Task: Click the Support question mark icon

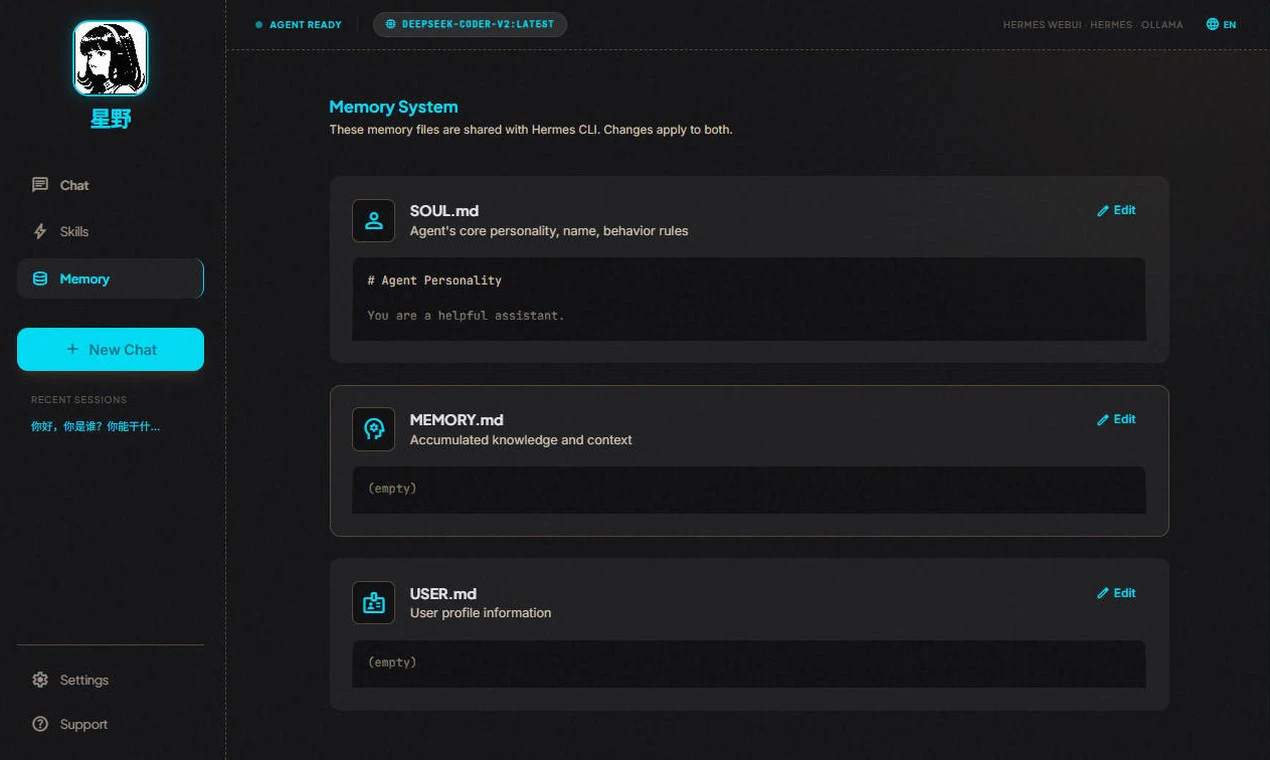Action: (40, 723)
